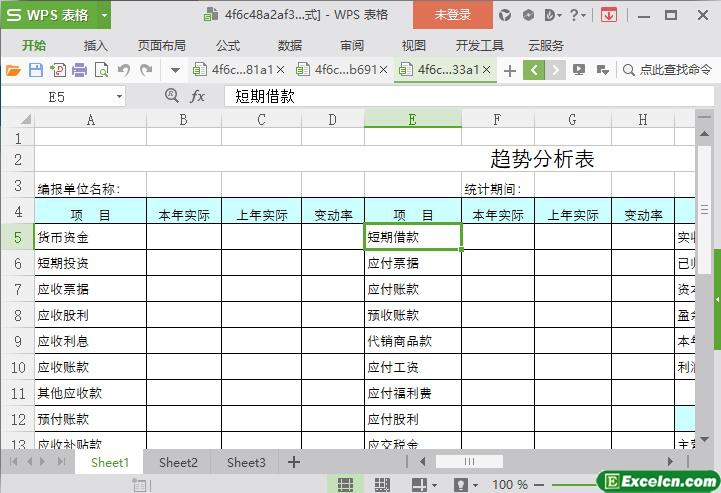Open the 页面布局 ribbon tab
The width and height of the screenshot is (721, 493).
pos(162,46)
